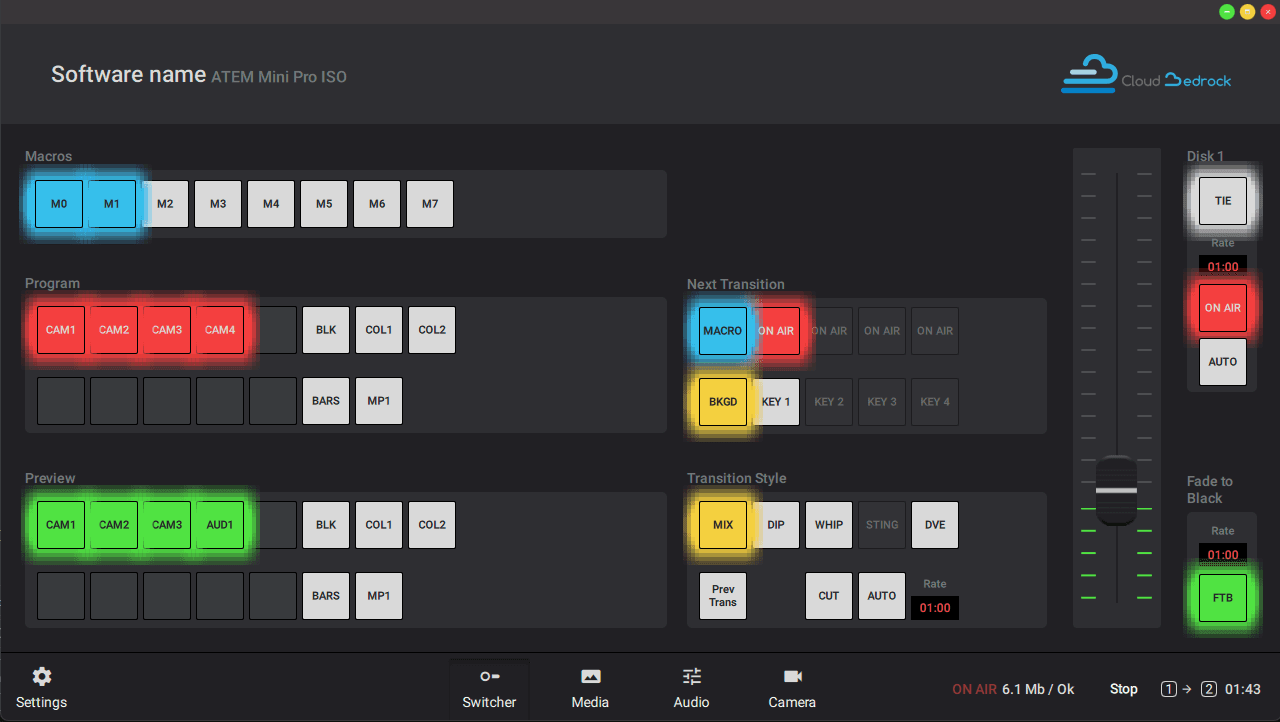Toggle TIE in Disk 1
Viewport: 1280px width, 722px height.
click(x=1223, y=201)
